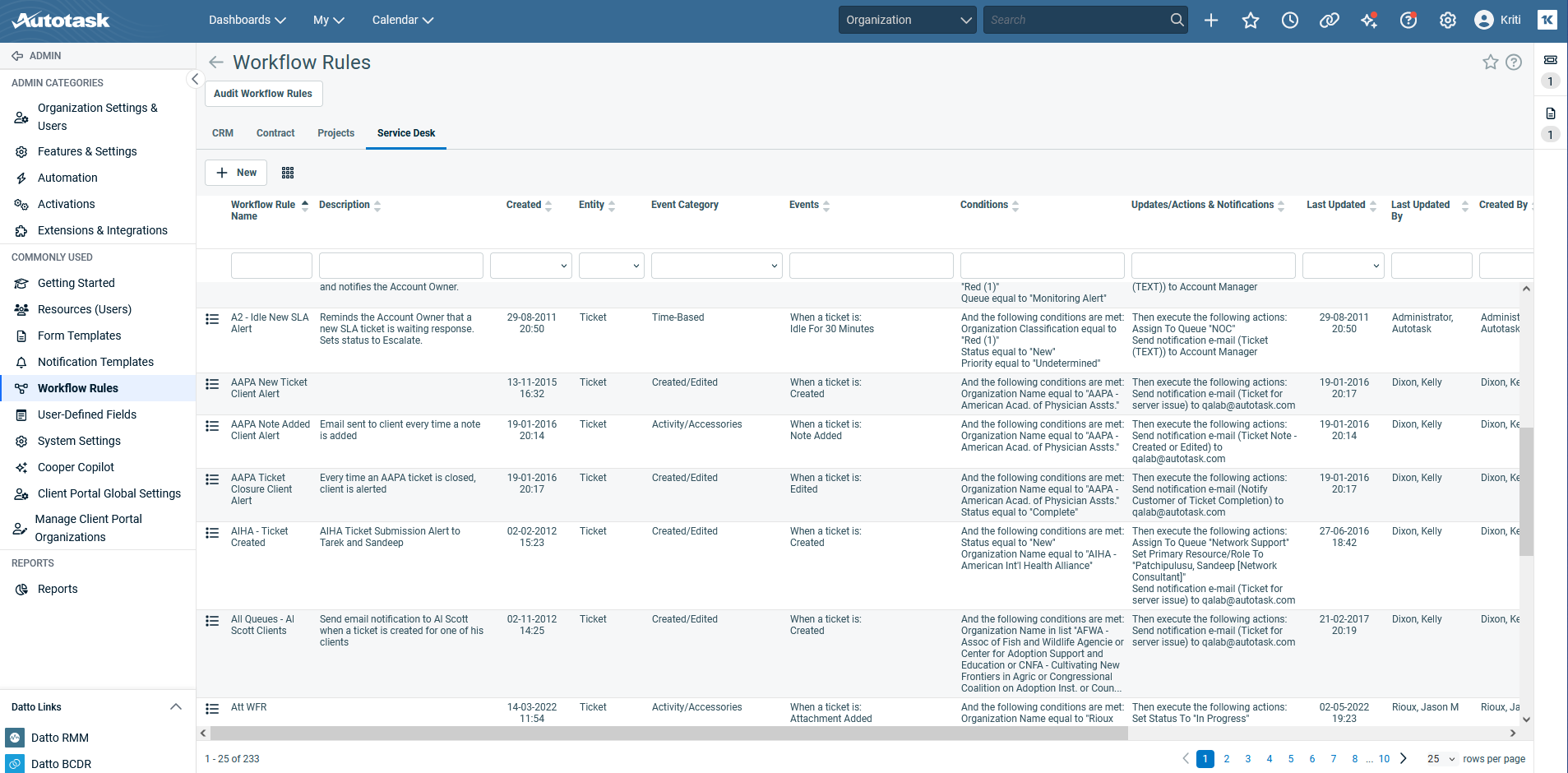The image size is (1568, 773).
Task: Open the Created filter dropdown
Action: pos(531,266)
